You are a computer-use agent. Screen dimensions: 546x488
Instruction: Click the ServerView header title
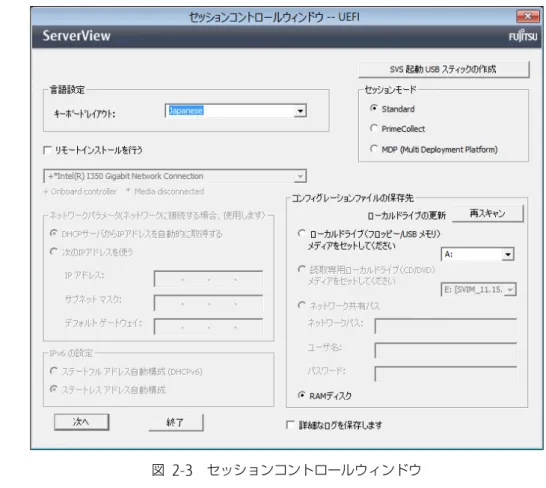tap(76, 36)
